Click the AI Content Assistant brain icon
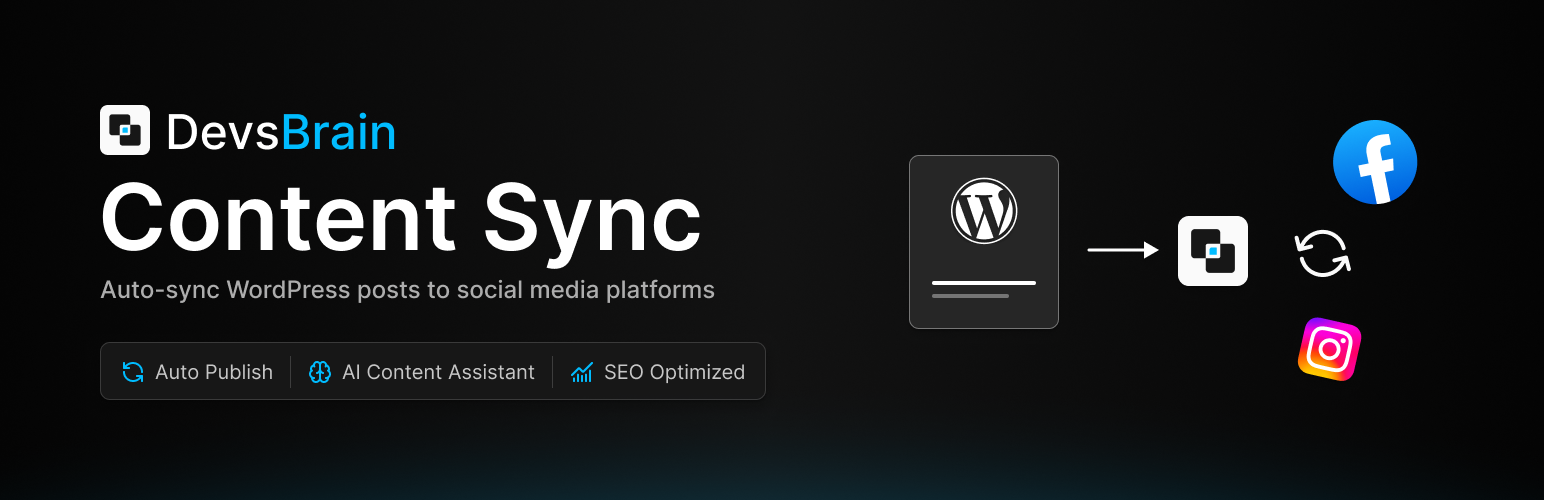 tap(319, 372)
